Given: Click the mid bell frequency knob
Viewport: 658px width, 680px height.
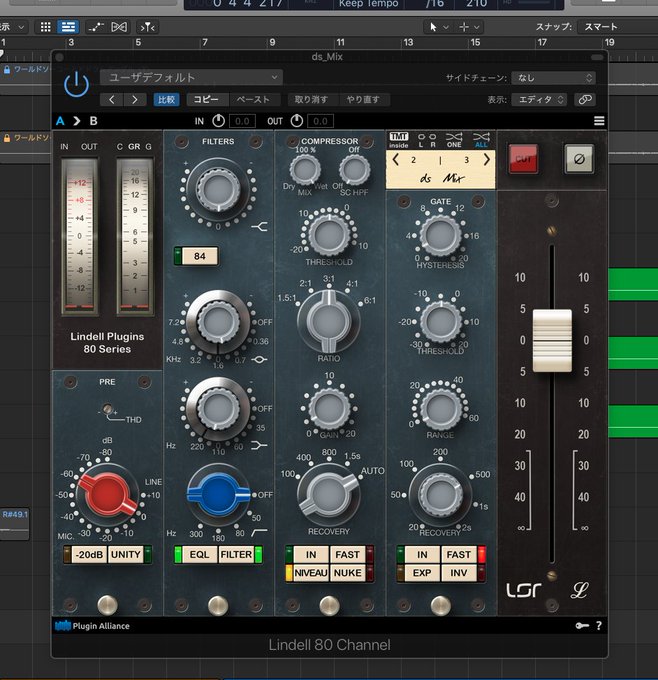Looking at the screenshot, I should (x=218, y=322).
